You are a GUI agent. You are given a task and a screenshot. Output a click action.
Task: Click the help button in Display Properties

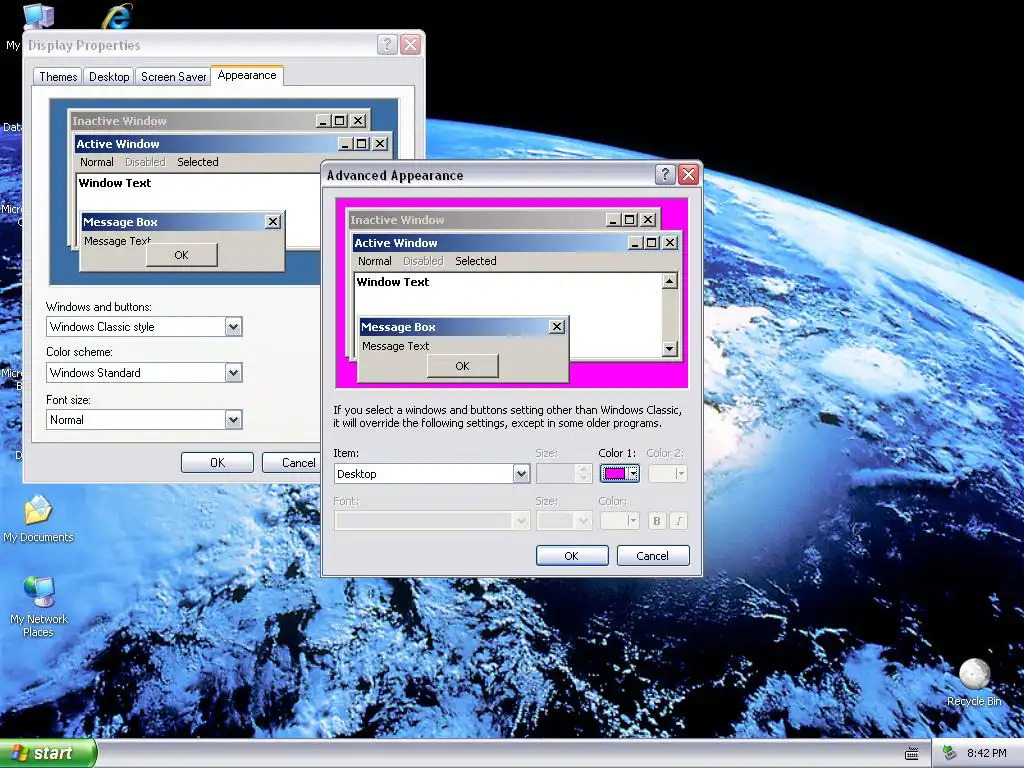[x=387, y=44]
